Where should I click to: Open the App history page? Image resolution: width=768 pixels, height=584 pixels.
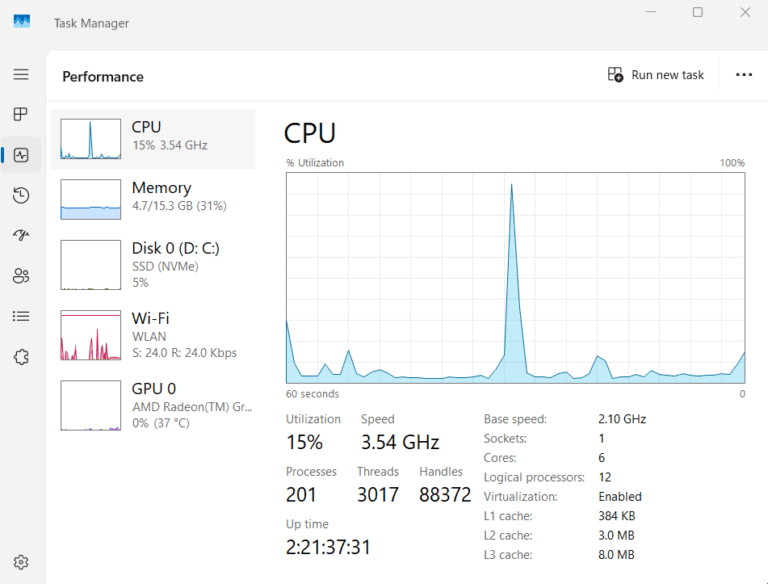[21, 195]
